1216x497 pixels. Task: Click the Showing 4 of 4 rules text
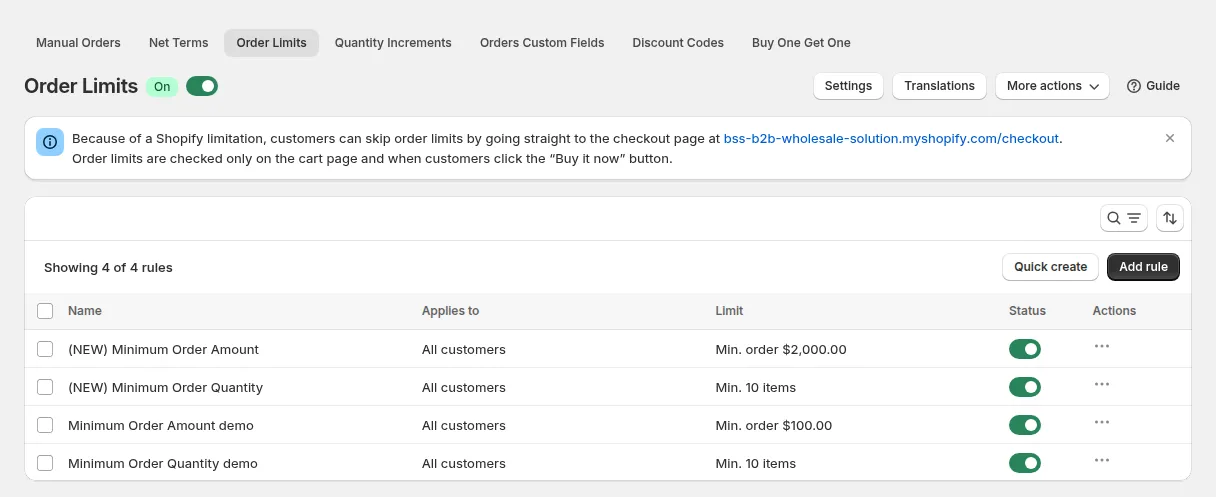coord(108,267)
